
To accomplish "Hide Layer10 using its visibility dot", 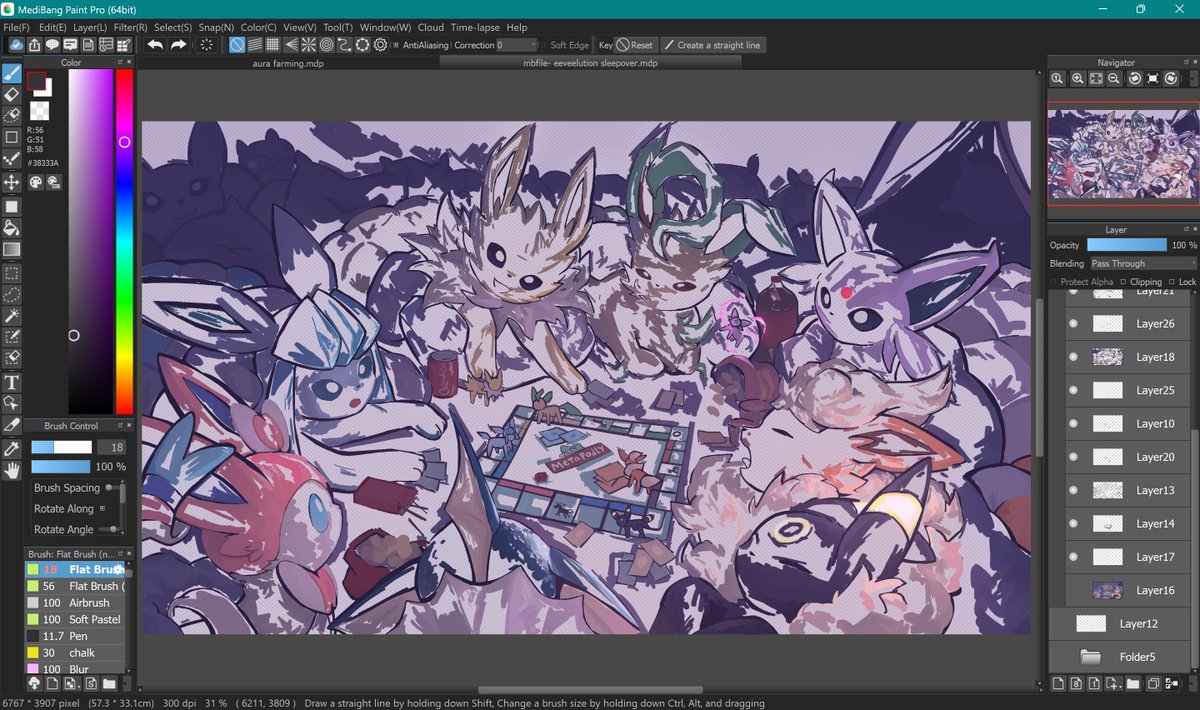I will (1073, 424).
